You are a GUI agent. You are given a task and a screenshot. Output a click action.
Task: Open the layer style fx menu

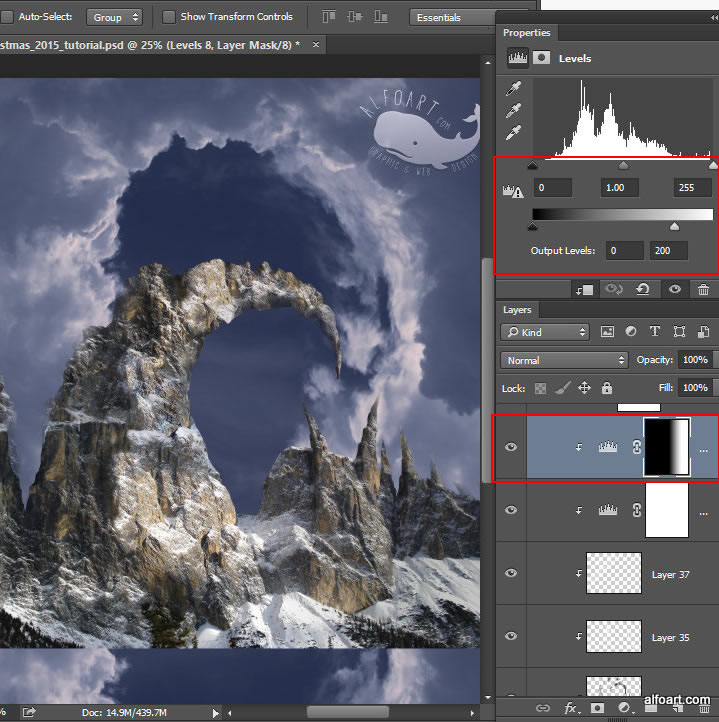click(571, 708)
